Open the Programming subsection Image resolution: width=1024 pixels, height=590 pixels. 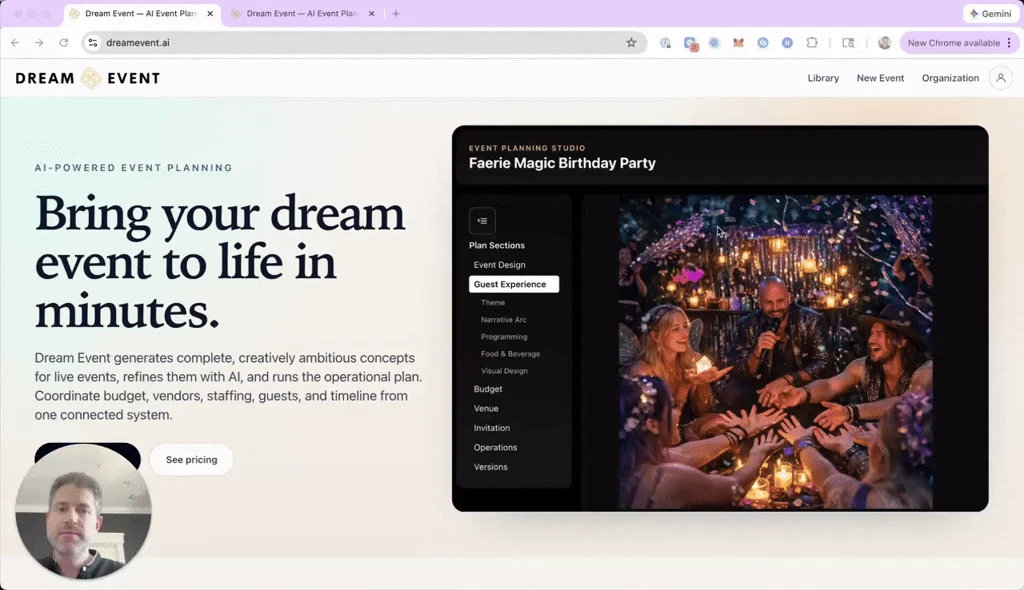tap(504, 336)
